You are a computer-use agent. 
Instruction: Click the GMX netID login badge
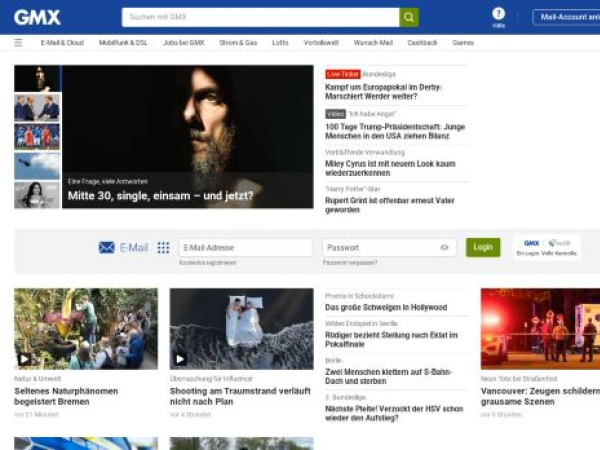tap(546, 248)
